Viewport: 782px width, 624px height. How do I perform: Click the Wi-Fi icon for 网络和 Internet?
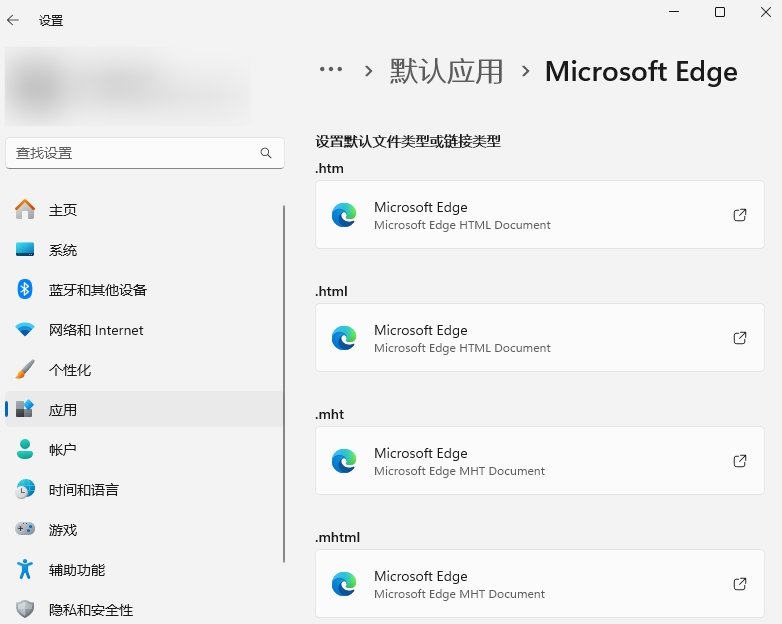(25, 330)
